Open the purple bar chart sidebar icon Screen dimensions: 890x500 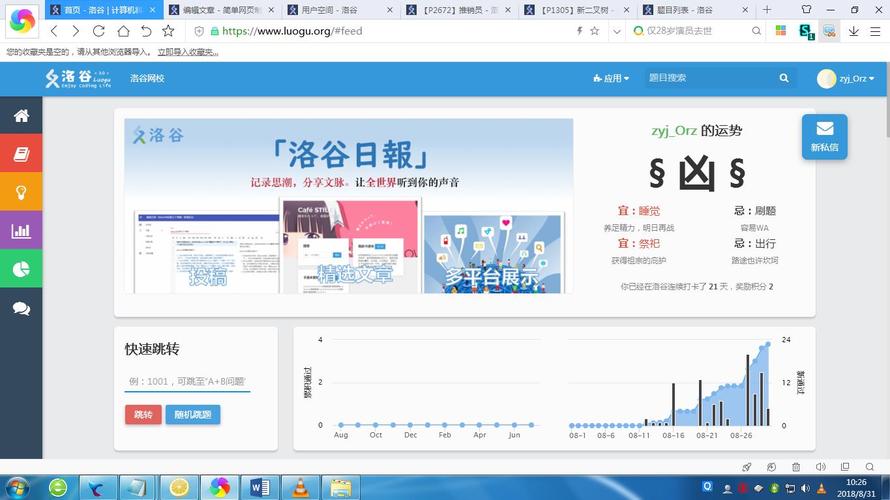(21, 230)
